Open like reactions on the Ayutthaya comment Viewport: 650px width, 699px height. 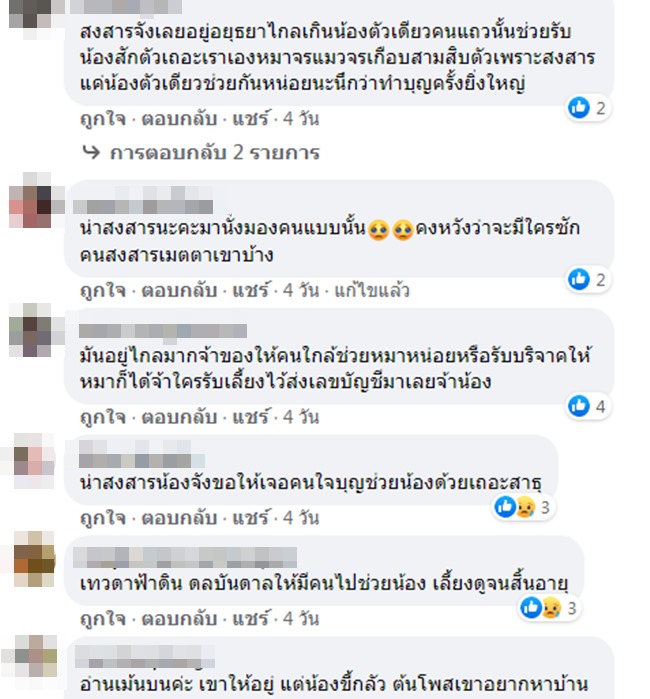pos(588,107)
